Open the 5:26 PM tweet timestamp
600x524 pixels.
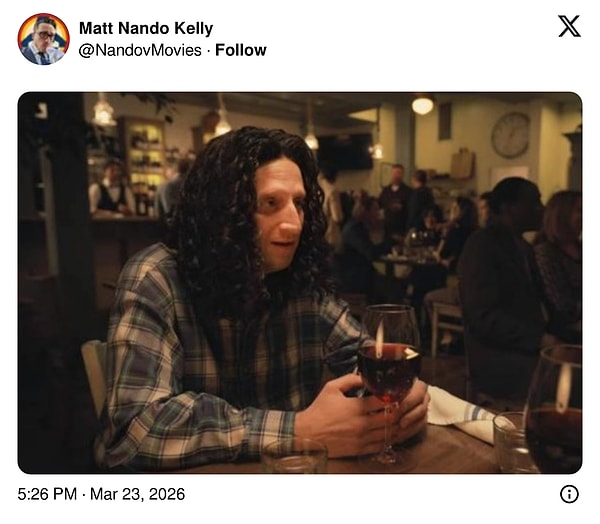[x=47, y=494]
